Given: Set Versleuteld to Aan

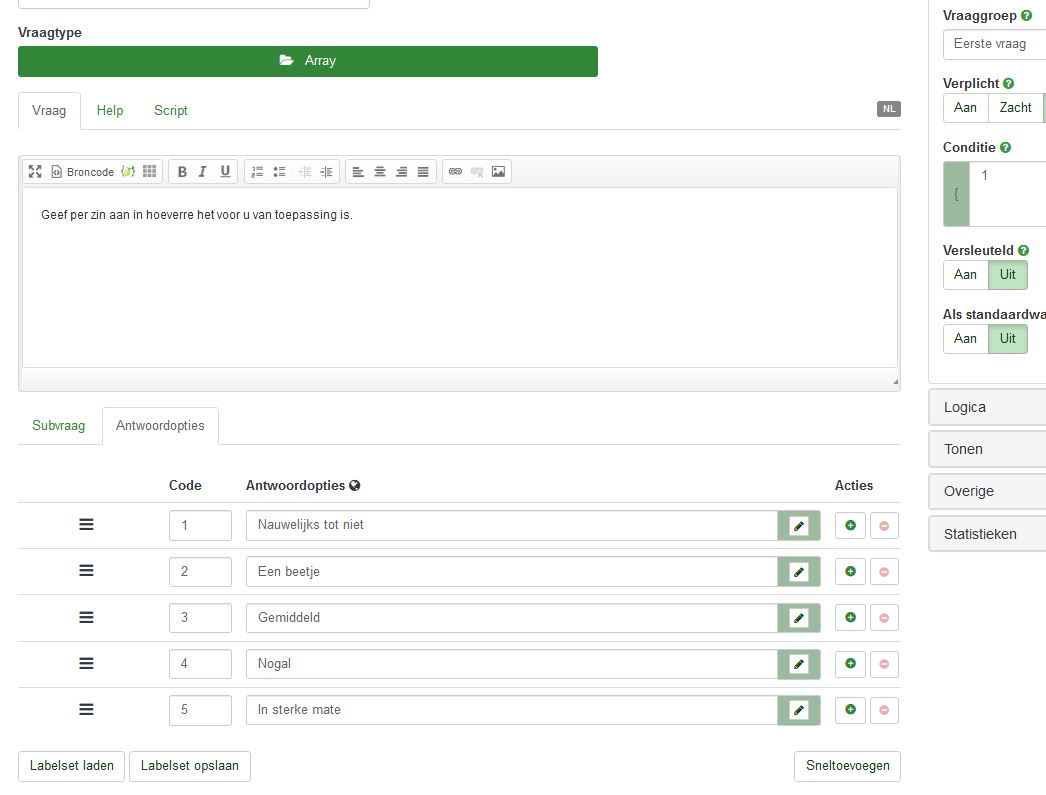Looking at the screenshot, I should click(x=965, y=275).
